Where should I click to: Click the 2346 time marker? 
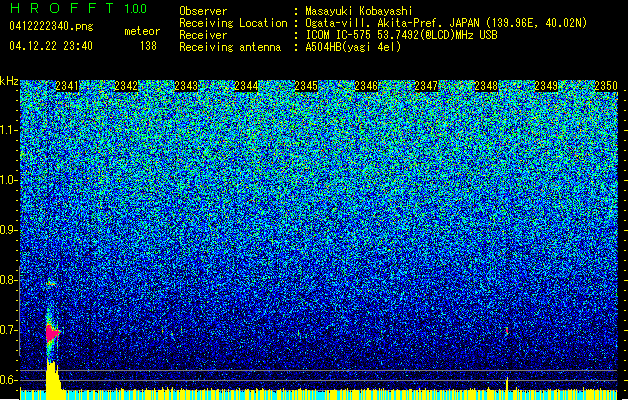click(x=366, y=86)
